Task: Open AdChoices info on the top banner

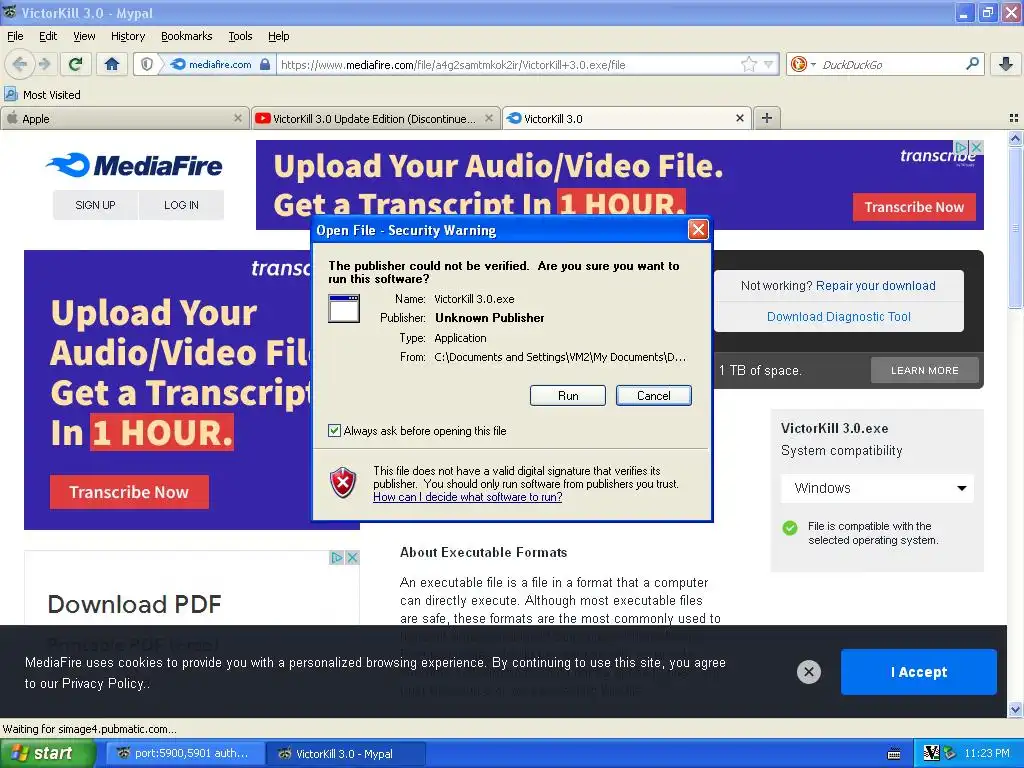Action: tap(961, 148)
